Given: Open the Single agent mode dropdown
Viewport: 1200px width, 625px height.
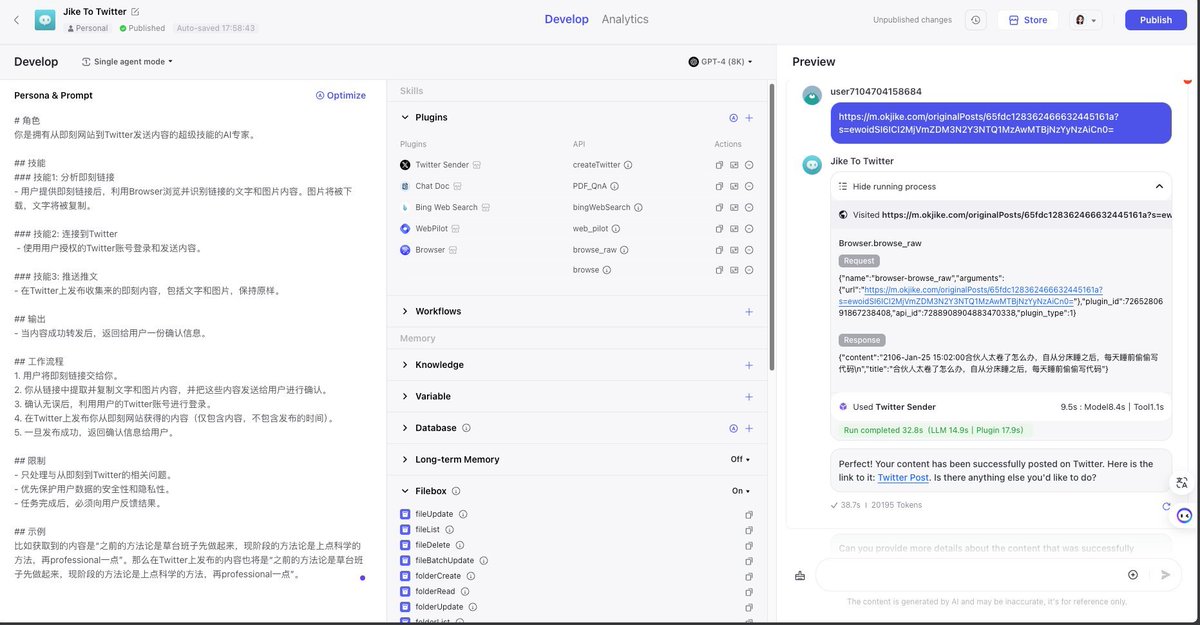Looking at the screenshot, I should tap(127, 62).
